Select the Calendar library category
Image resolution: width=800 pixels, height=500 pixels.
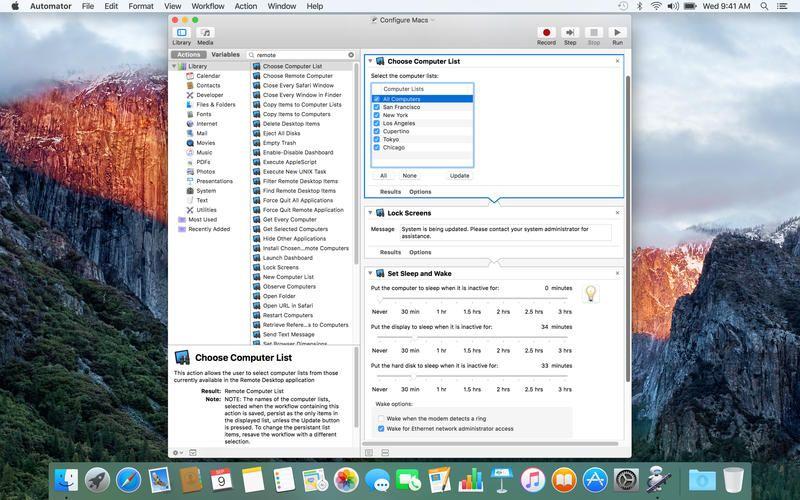coord(208,76)
